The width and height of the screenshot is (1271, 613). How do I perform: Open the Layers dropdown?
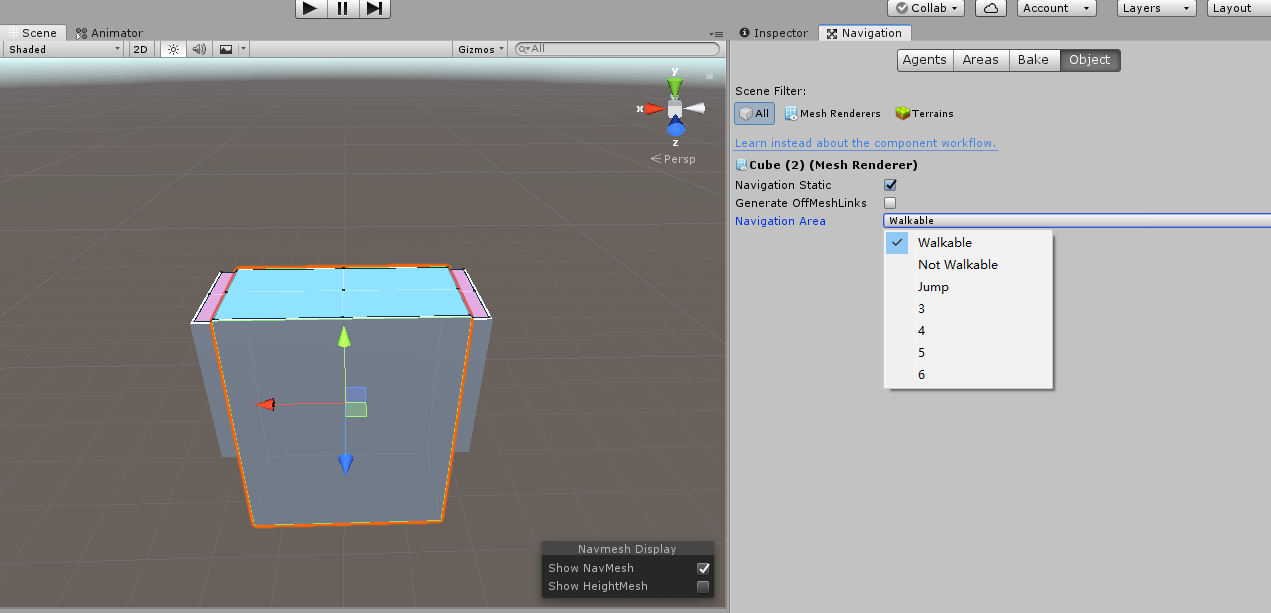coord(1154,8)
